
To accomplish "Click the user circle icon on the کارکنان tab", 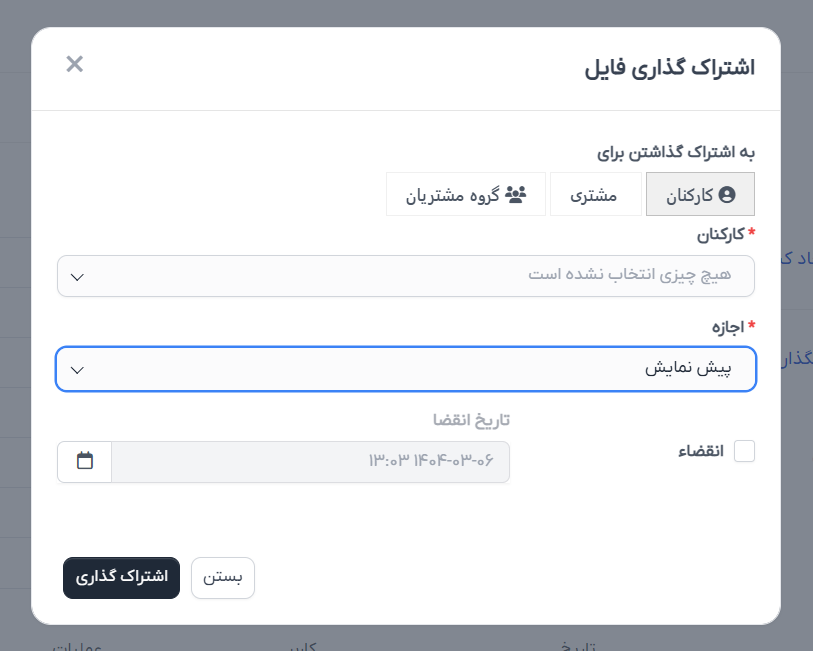I will [x=727, y=194].
